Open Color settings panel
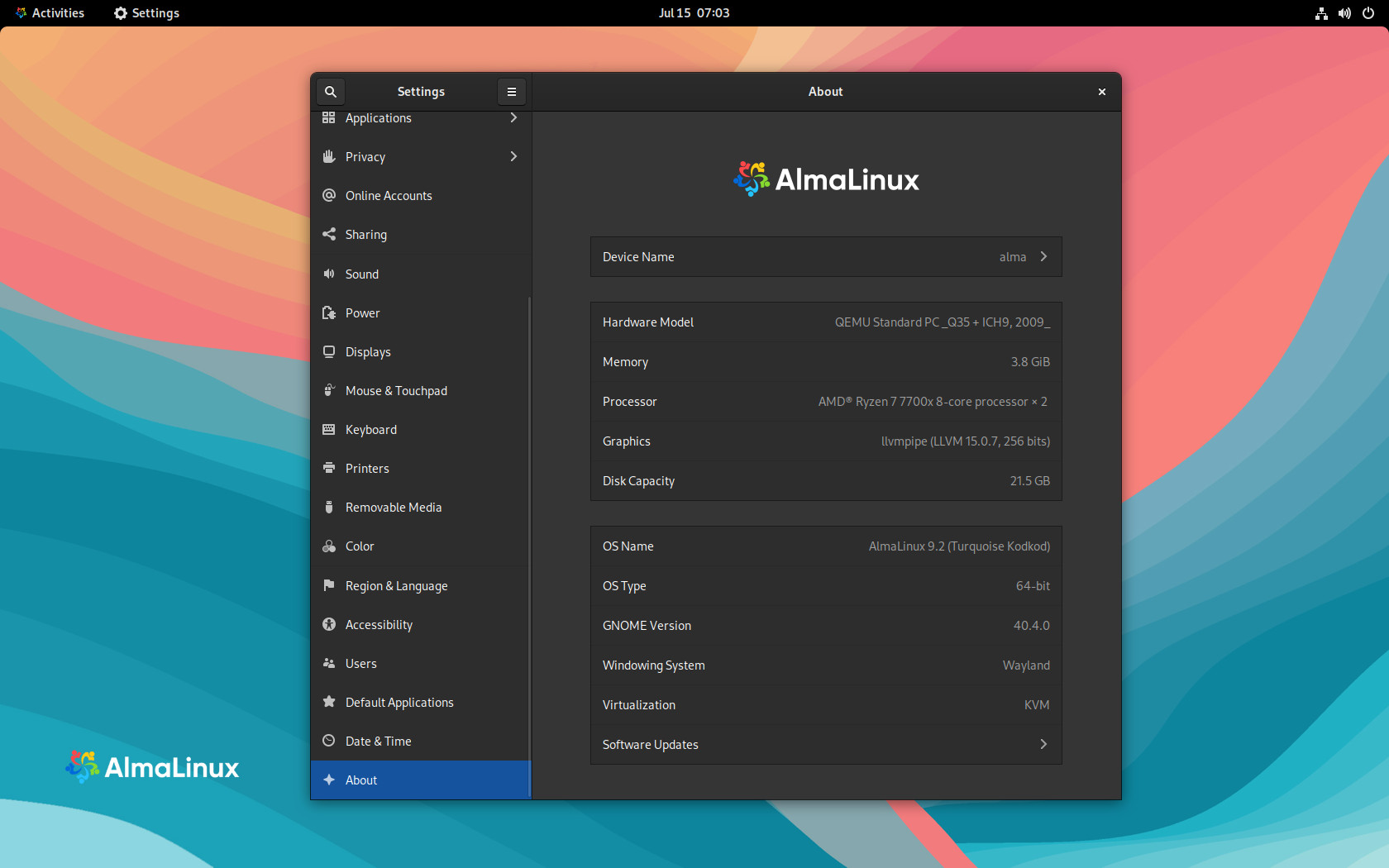Viewport: 1389px width, 868px height. click(421, 546)
